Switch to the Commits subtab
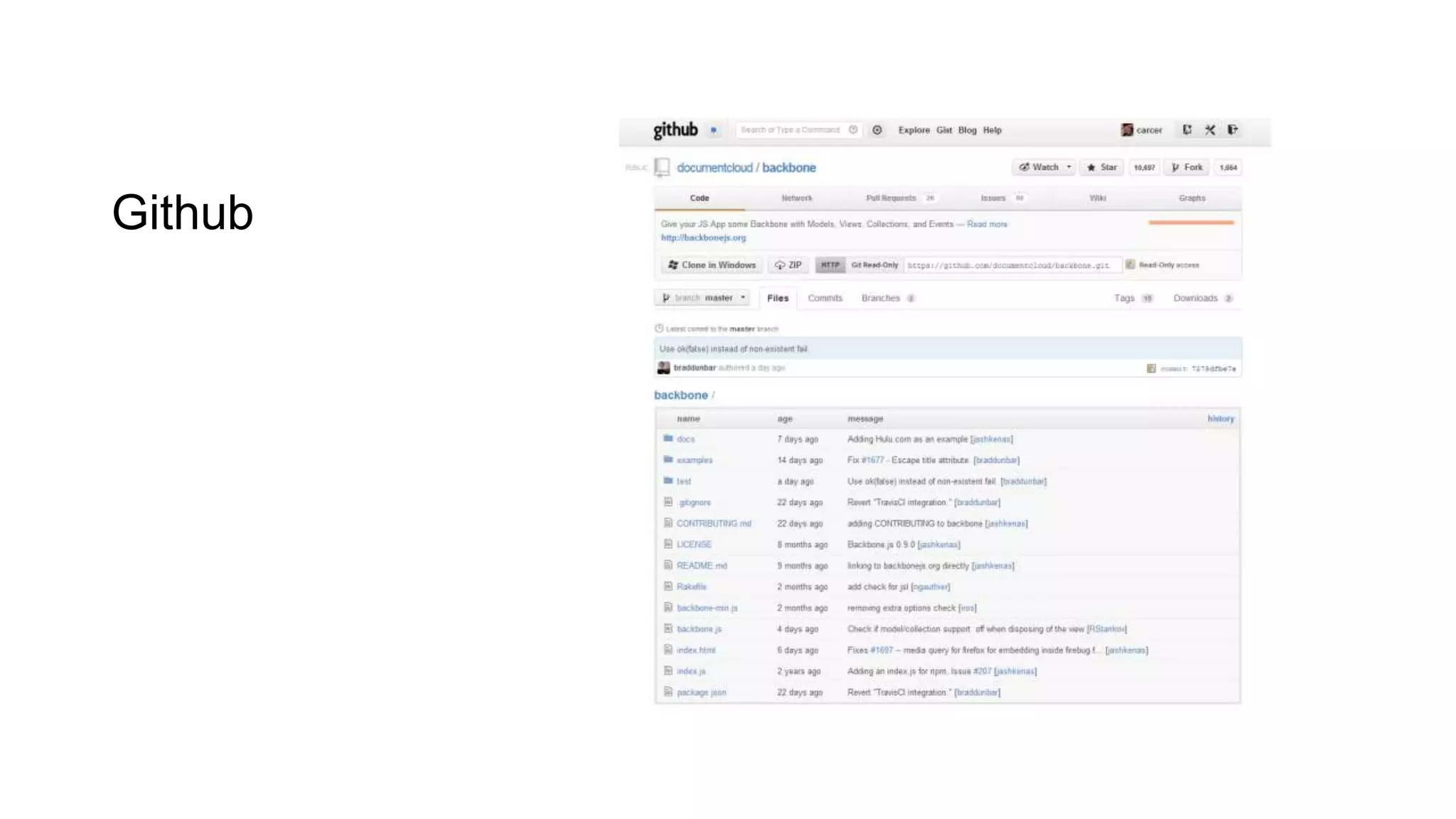Screen dimensions: 1456x819 [825, 298]
